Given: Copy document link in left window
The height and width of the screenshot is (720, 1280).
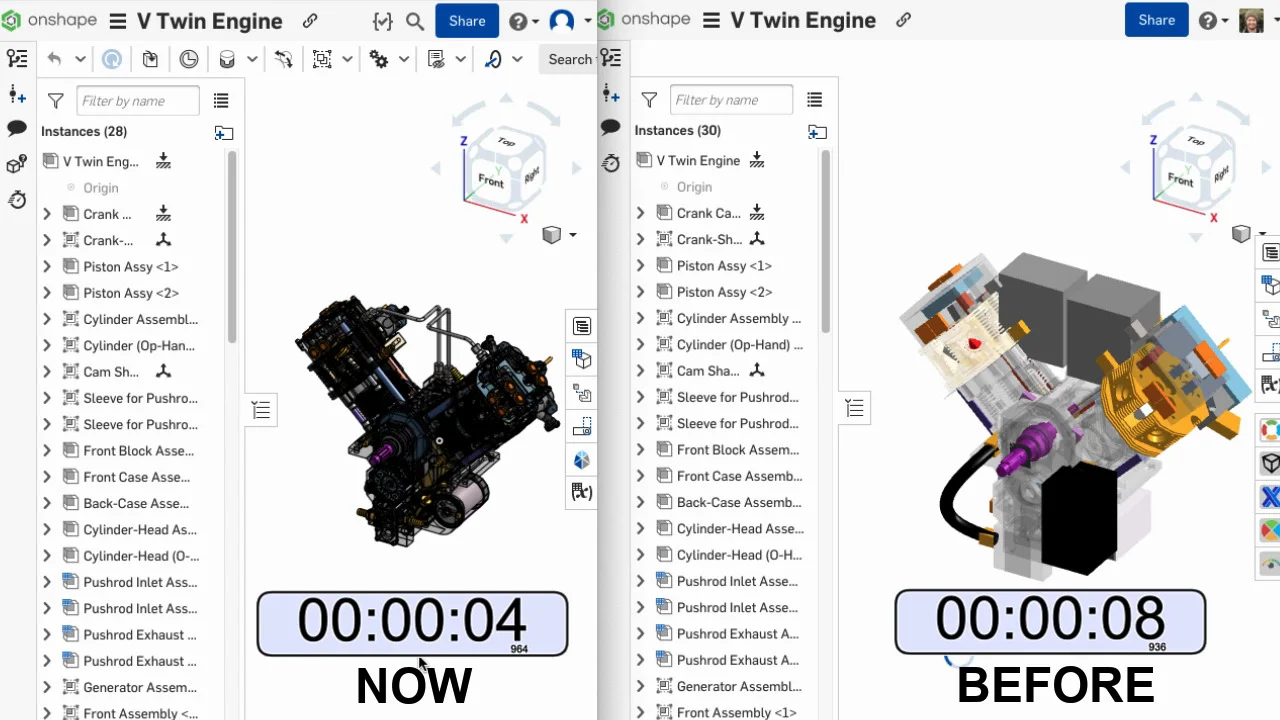Looking at the screenshot, I should pyautogui.click(x=310, y=21).
